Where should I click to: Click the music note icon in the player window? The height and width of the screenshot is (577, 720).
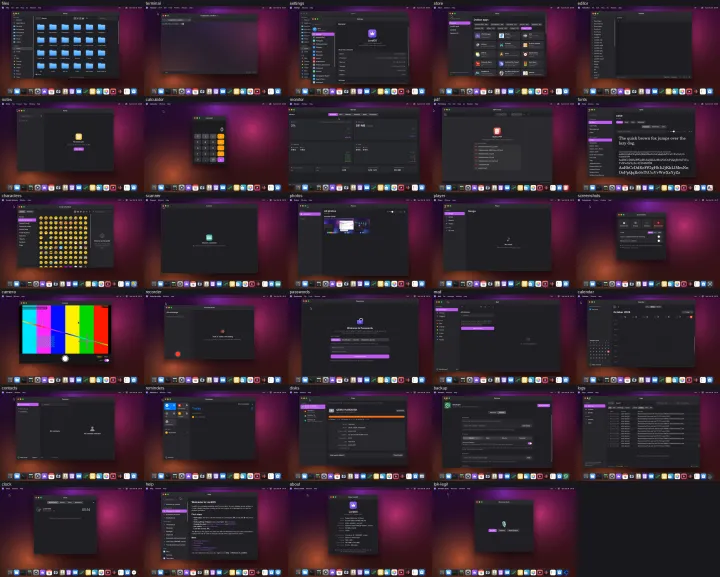point(508,240)
